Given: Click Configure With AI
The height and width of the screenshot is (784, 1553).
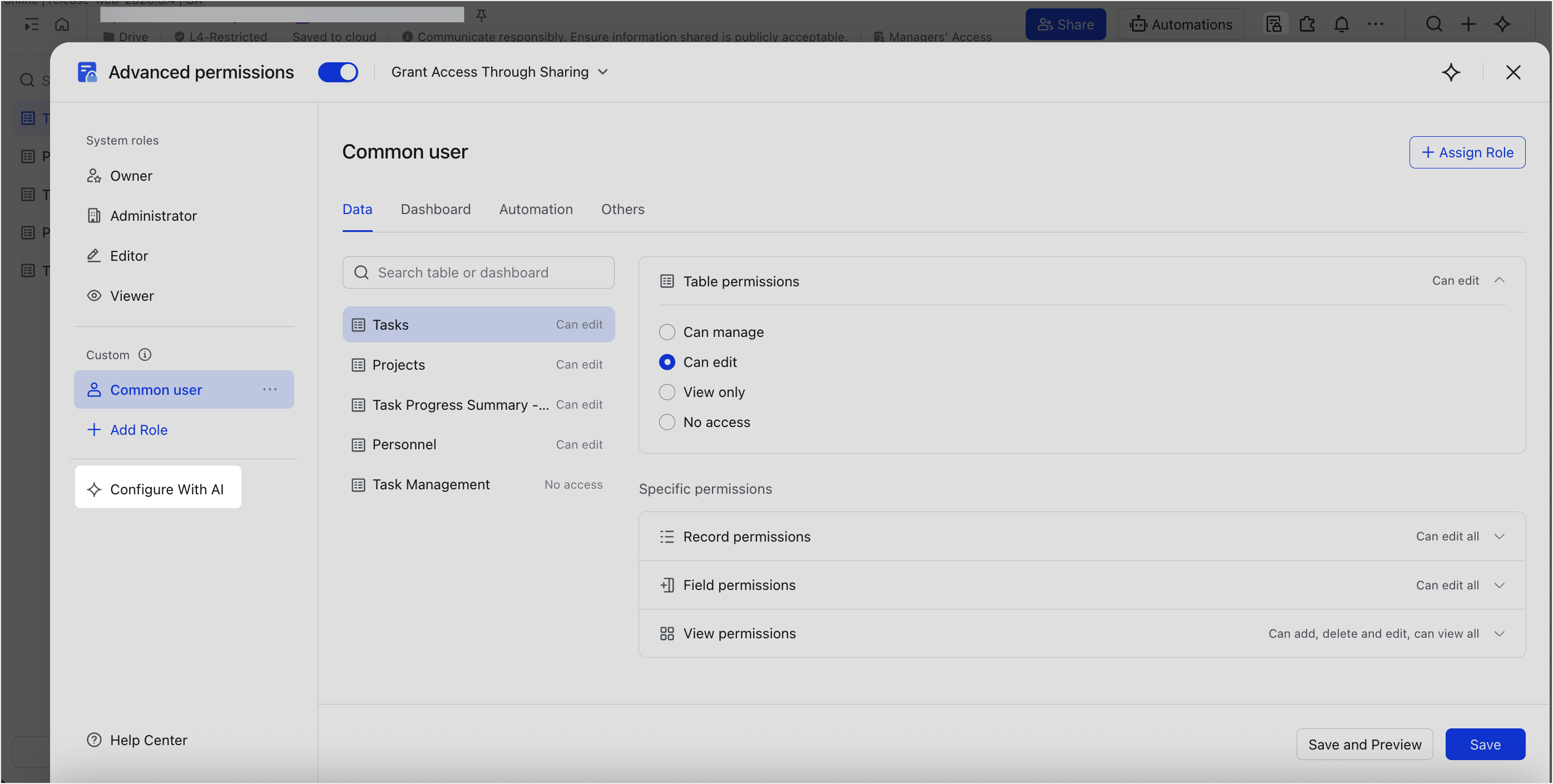Looking at the screenshot, I should tap(157, 488).
